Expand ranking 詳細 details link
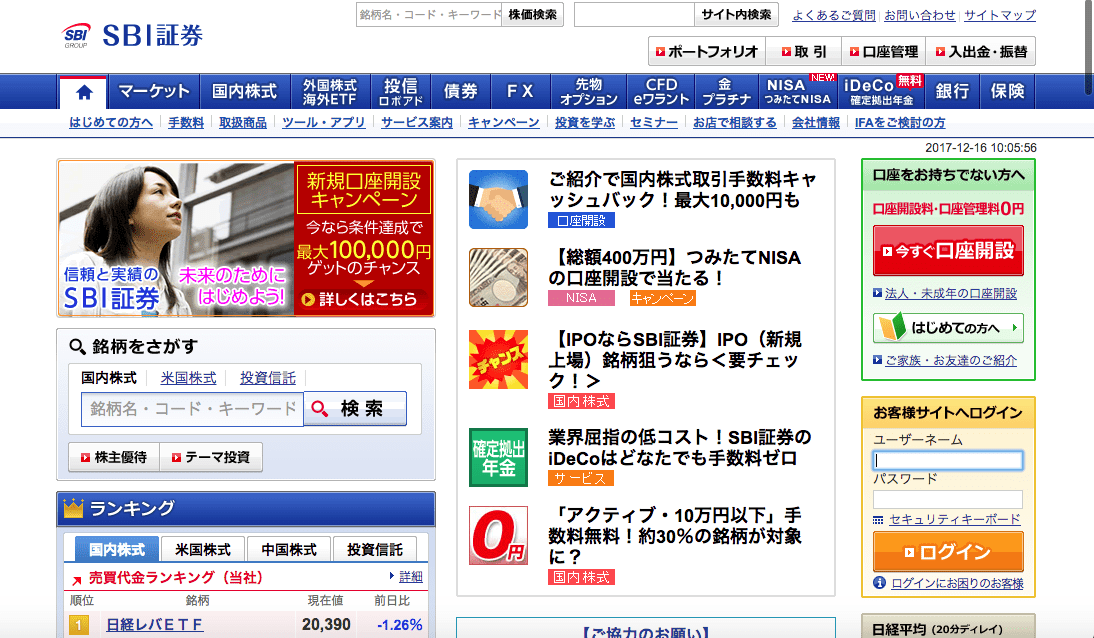1094x638 pixels. [x=410, y=577]
